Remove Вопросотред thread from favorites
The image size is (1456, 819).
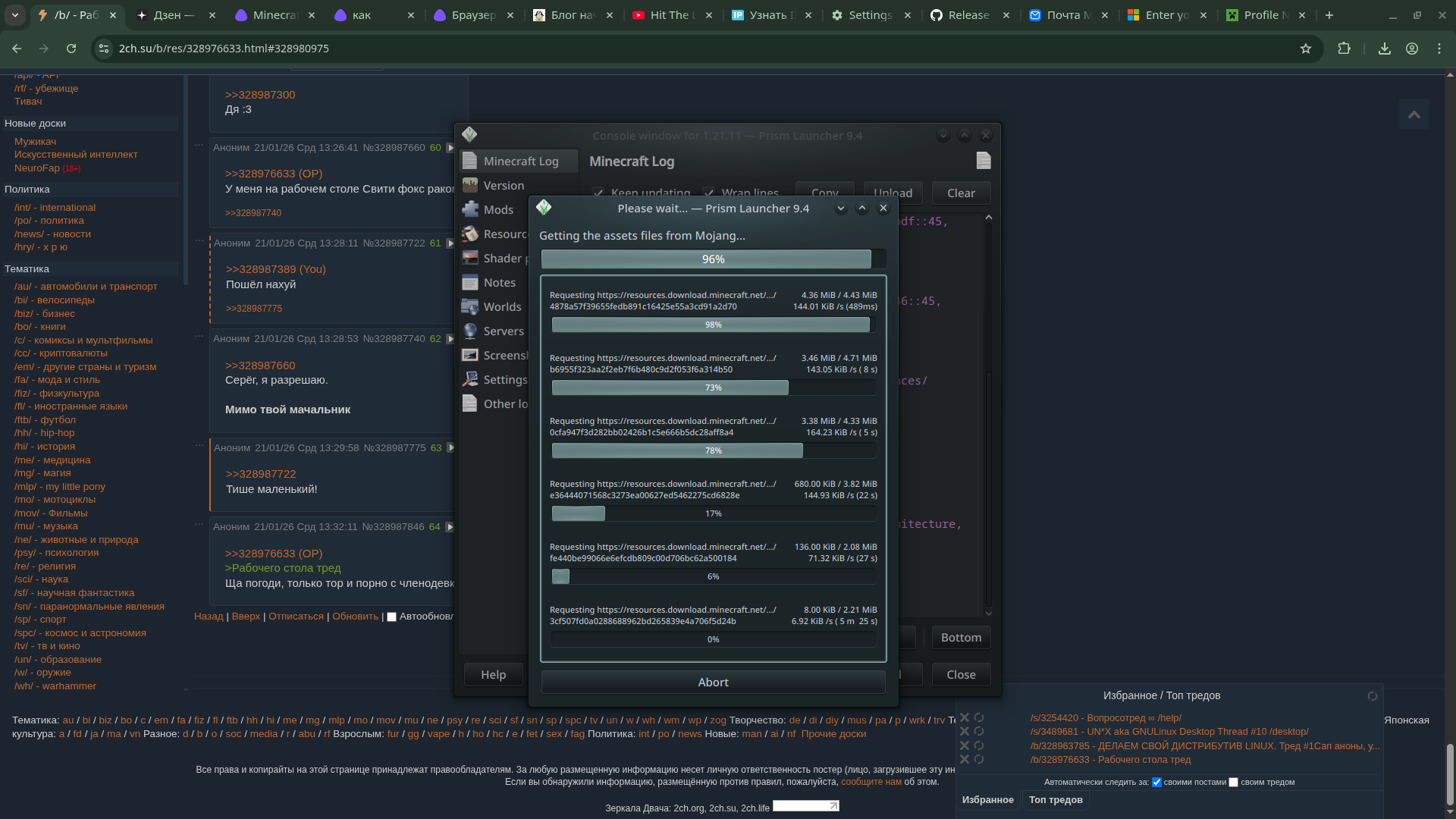click(965, 718)
